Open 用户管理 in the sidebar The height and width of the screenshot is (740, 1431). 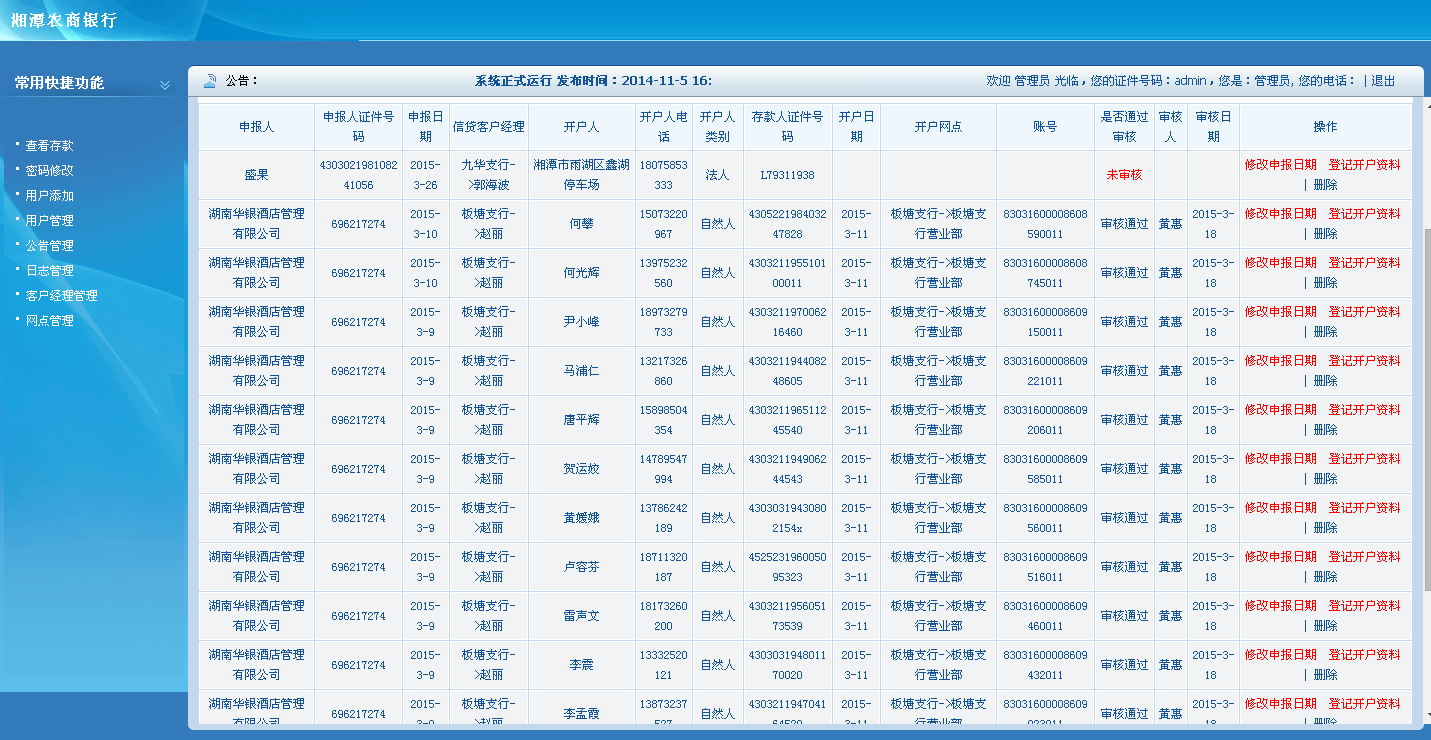click(49, 221)
